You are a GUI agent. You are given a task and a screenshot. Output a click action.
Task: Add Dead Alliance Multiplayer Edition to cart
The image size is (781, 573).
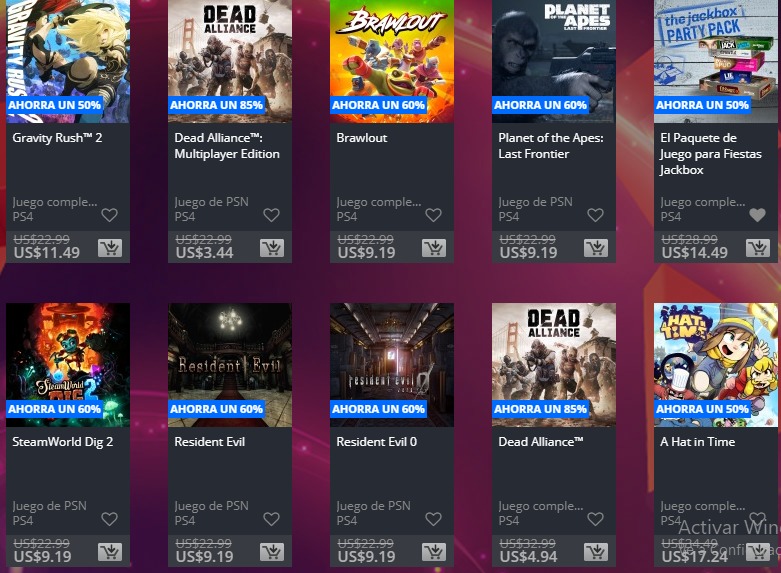point(272,248)
